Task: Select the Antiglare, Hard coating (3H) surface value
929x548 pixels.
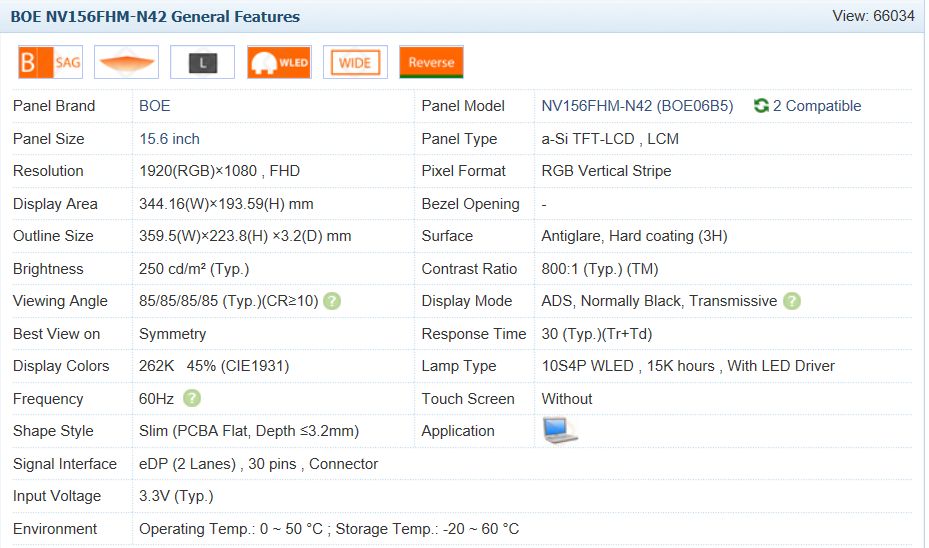Action: [634, 236]
